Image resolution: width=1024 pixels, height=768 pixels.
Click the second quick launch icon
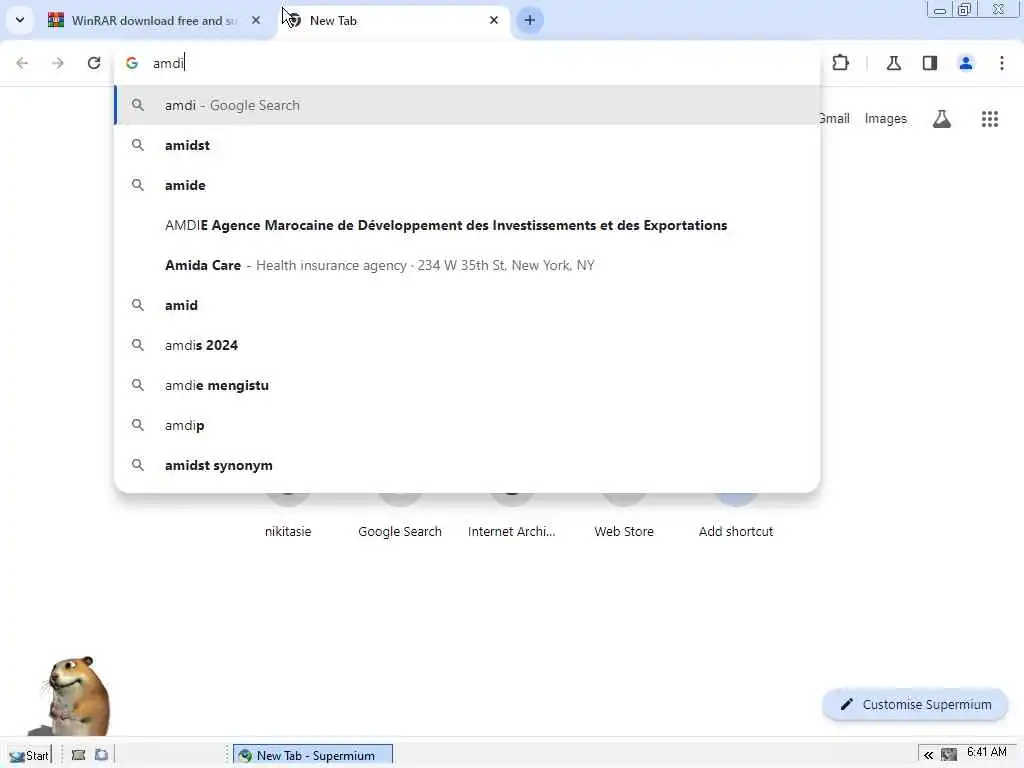coord(101,755)
